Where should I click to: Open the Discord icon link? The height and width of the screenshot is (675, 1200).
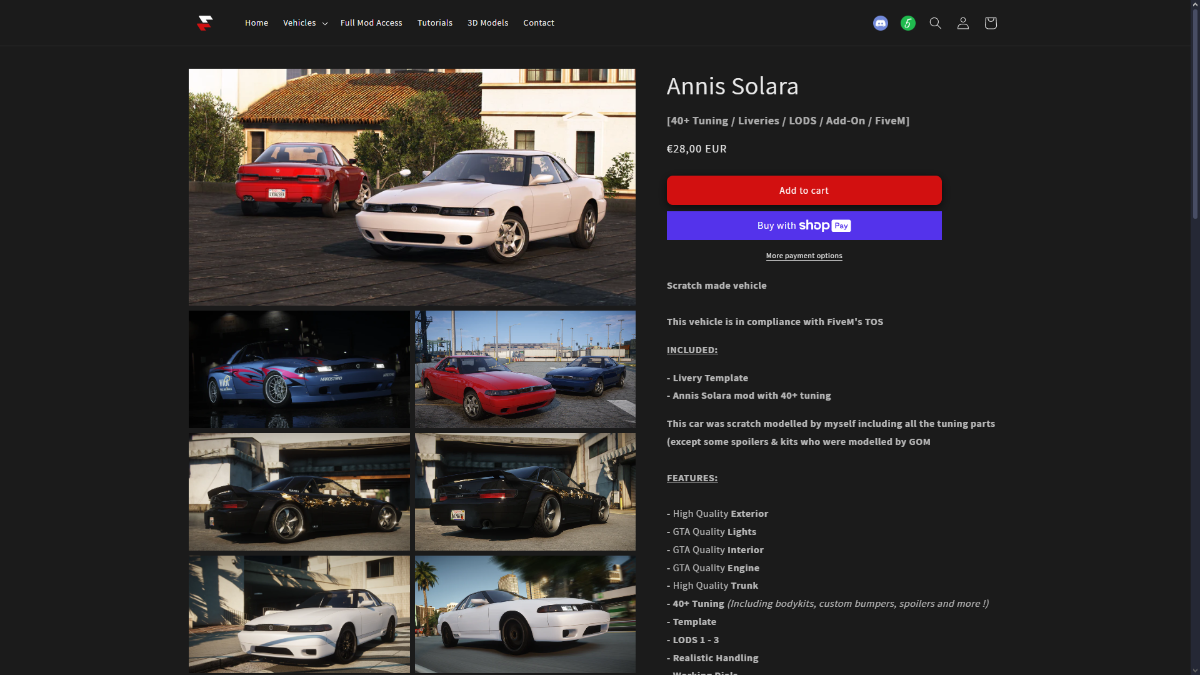(x=880, y=23)
